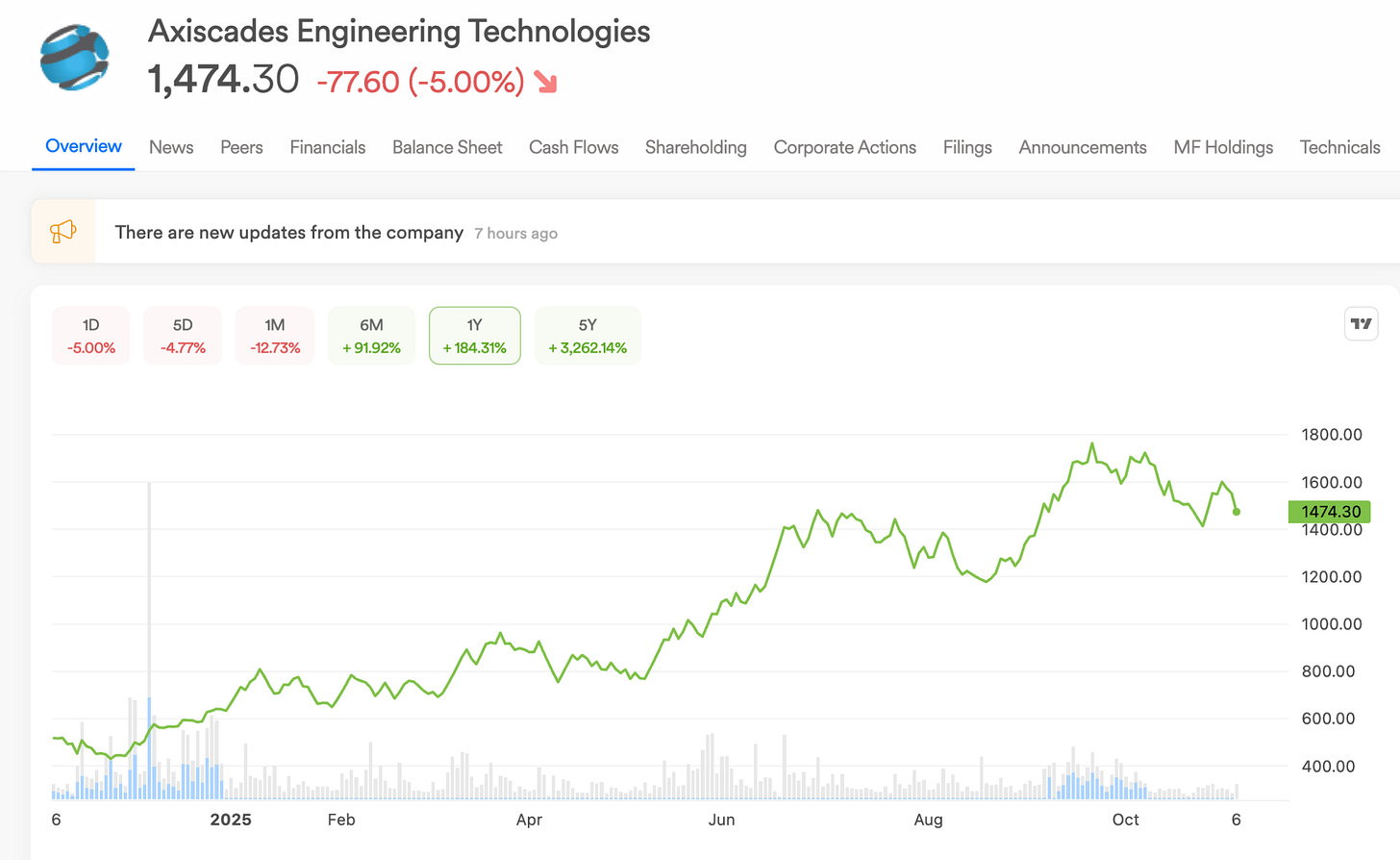Switch to the Overview tab
1400x860 pixels.
click(84, 146)
